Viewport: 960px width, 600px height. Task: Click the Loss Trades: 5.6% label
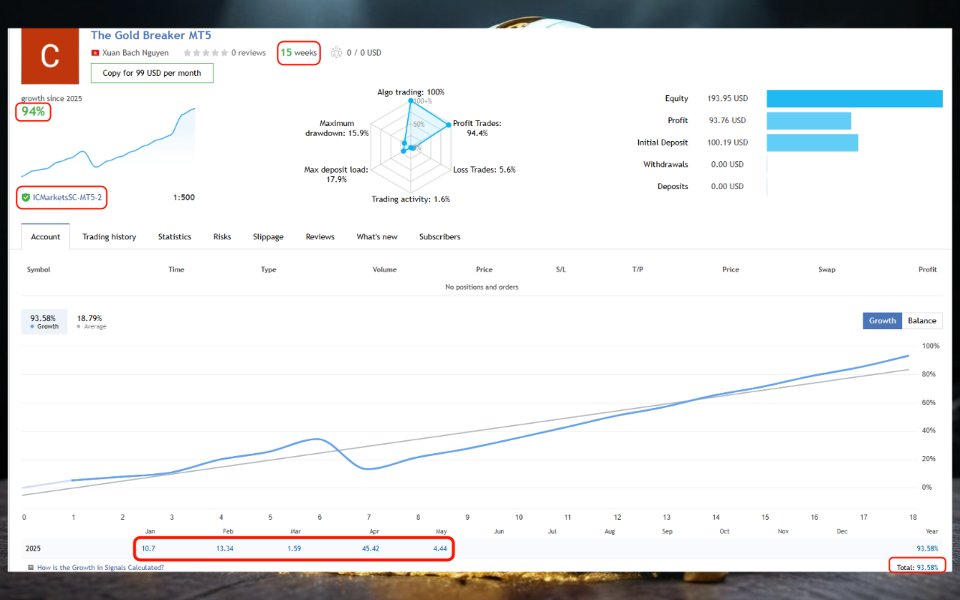tap(484, 170)
